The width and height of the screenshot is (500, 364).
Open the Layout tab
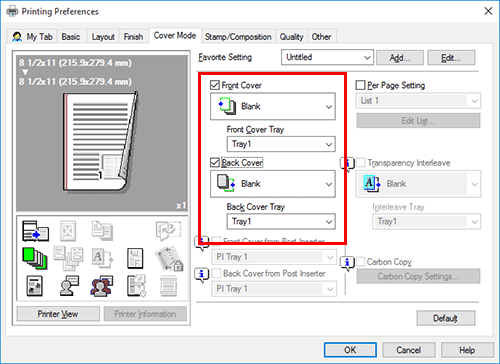point(103,37)
